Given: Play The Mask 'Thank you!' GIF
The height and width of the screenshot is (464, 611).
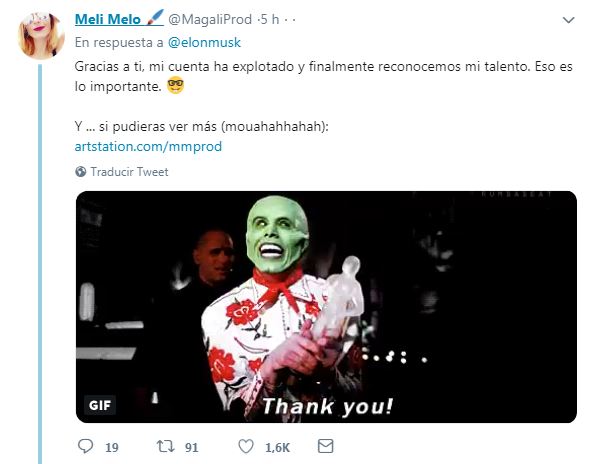Looking at the screenshot, I should (326, 306).
